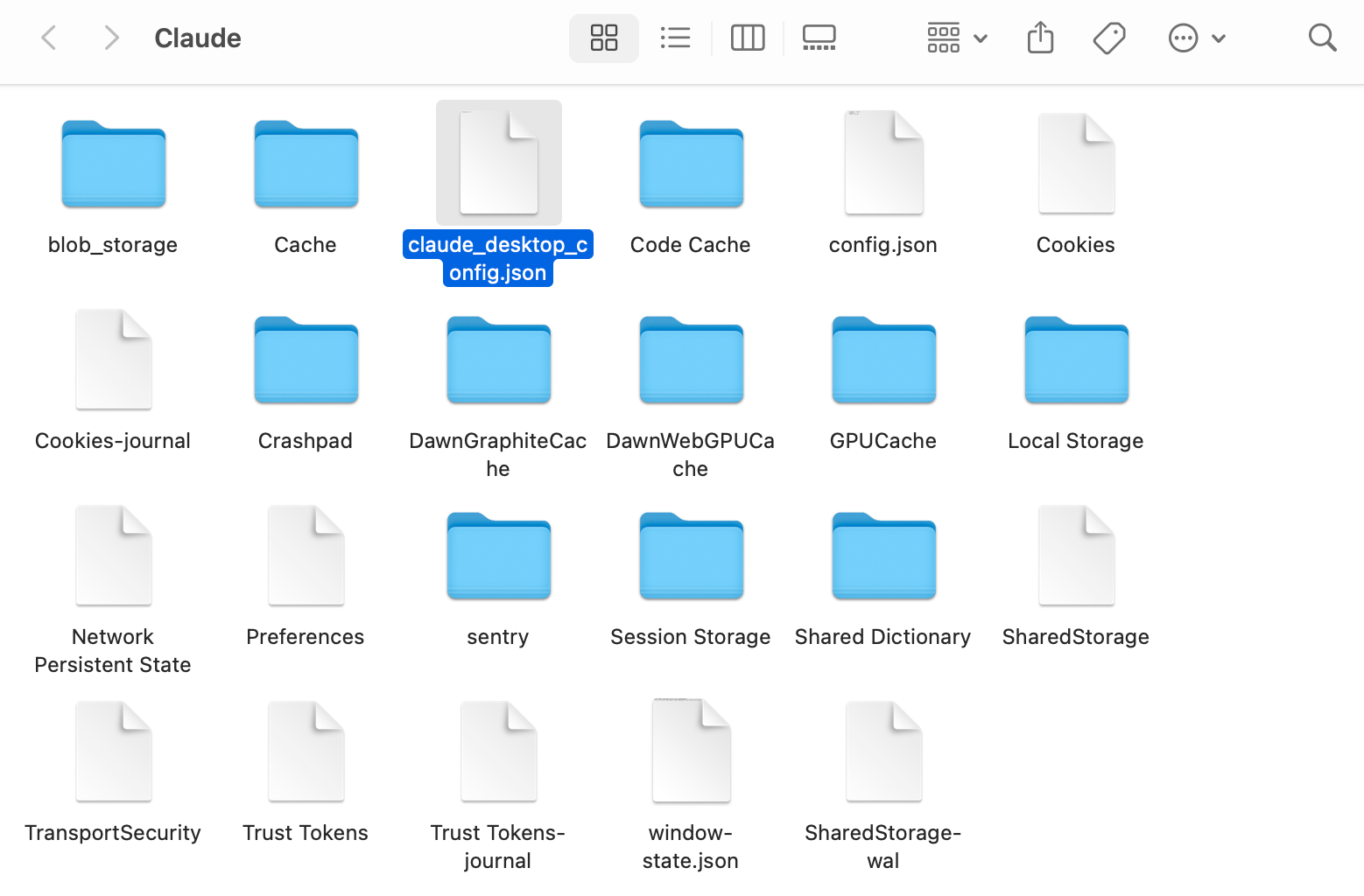This screenshot has height=896, width=1364.
Task: Open the ellipsis Action menu
Action: (x=1197, y=38)
